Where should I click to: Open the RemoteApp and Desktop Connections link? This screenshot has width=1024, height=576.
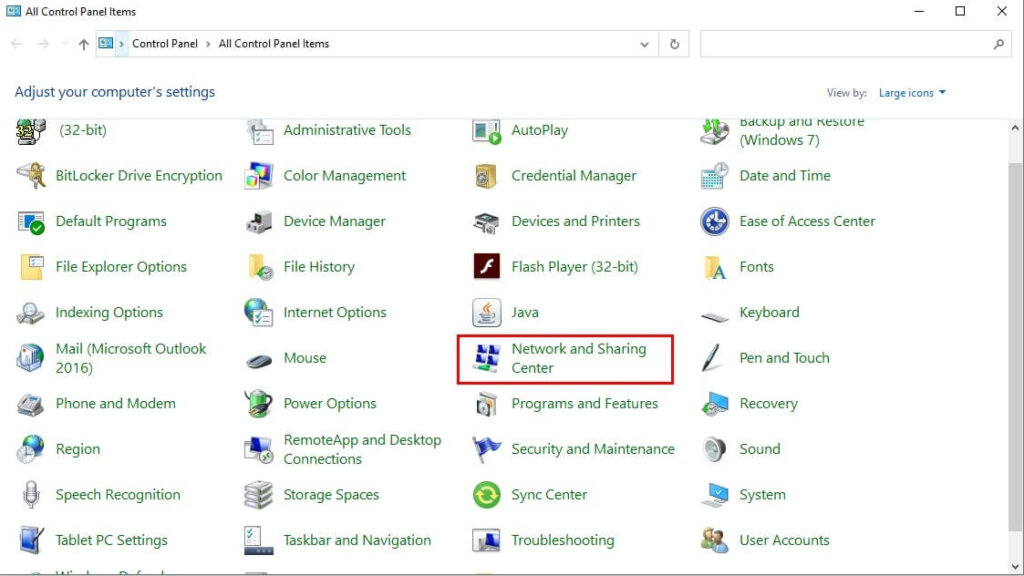(362, 449)
